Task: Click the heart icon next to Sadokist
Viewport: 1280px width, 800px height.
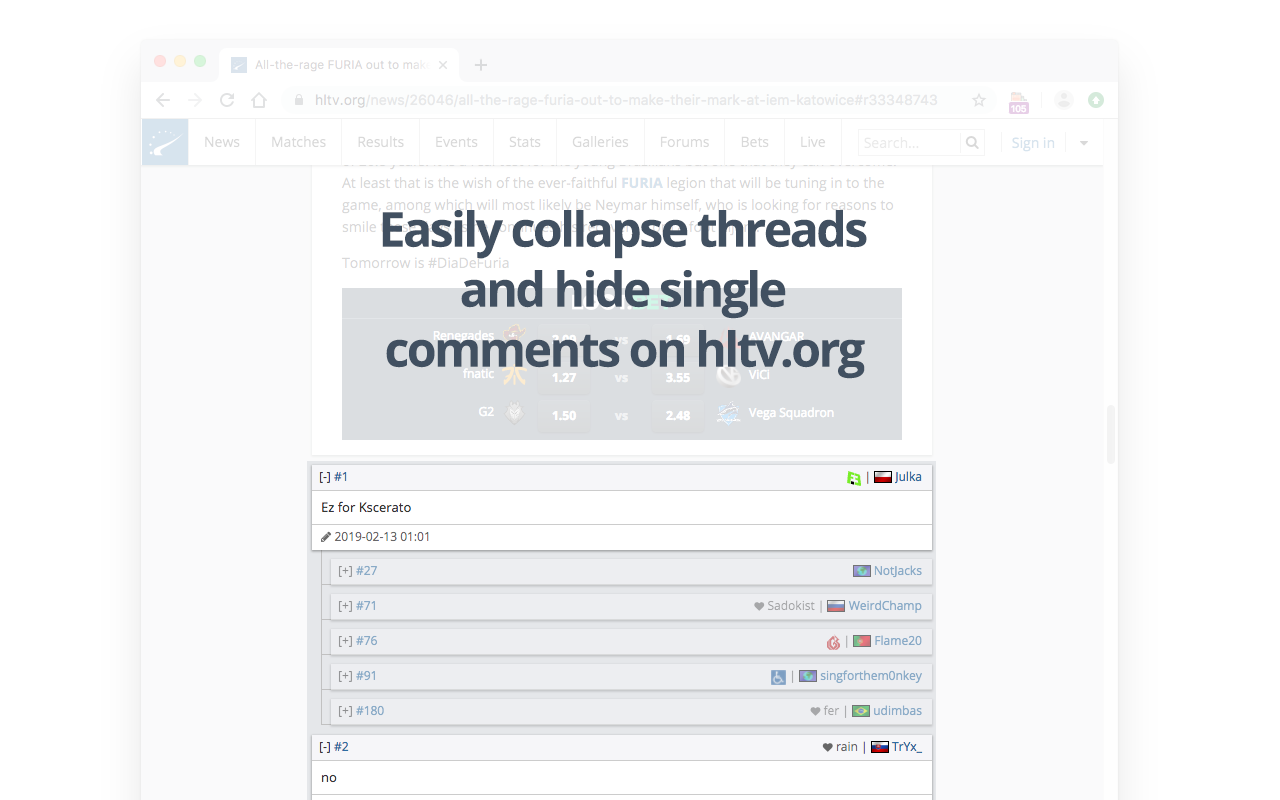Action: [x=759, y=606]
